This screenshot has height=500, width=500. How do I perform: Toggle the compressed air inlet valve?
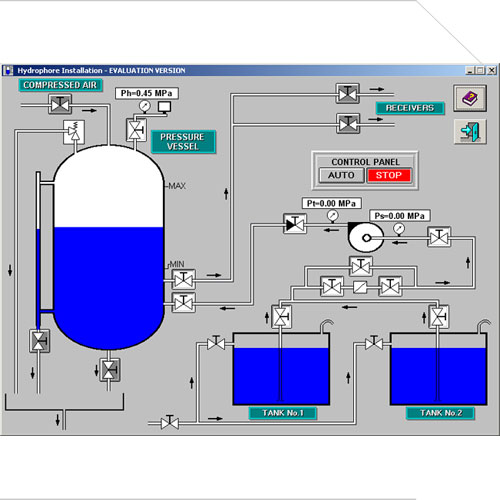[x=60, y=104]
